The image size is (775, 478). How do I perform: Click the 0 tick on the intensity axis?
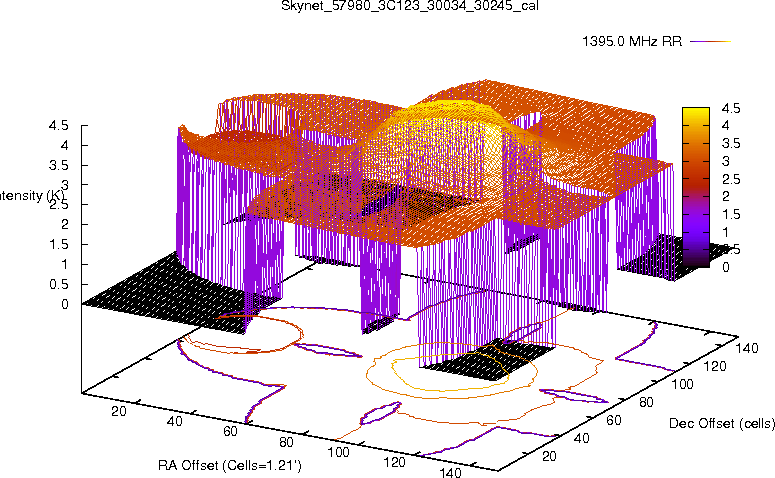point(64,304)
